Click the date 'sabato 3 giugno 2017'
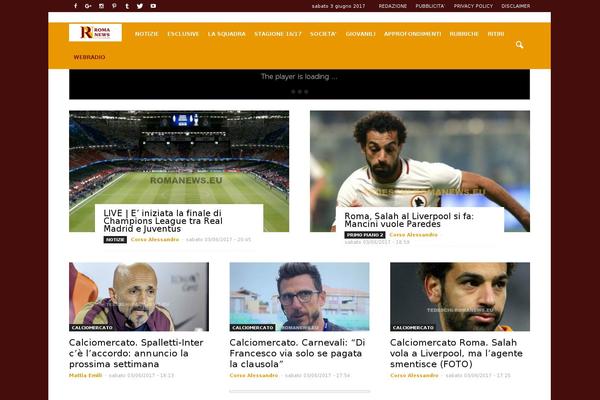The height and width of the screenshot is (400, 600). (x=338, y=6)
